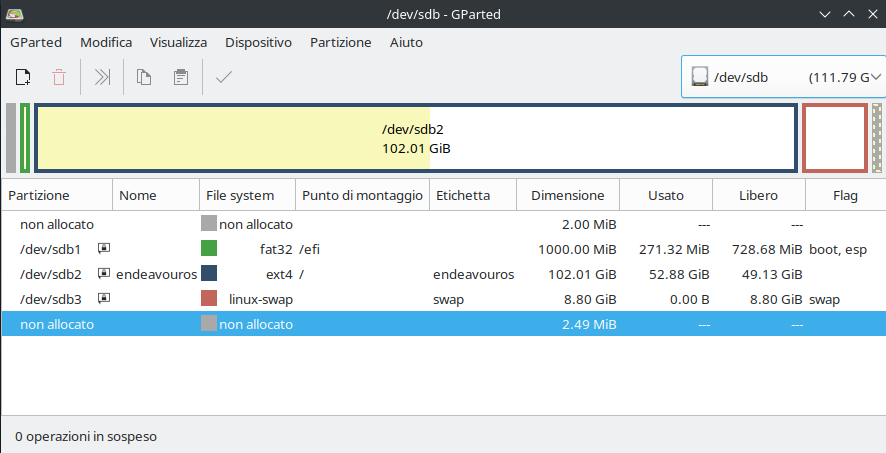Sort by the Dimensione column header
This screenshot has height=453, width=886.
(x=568, y=195)
